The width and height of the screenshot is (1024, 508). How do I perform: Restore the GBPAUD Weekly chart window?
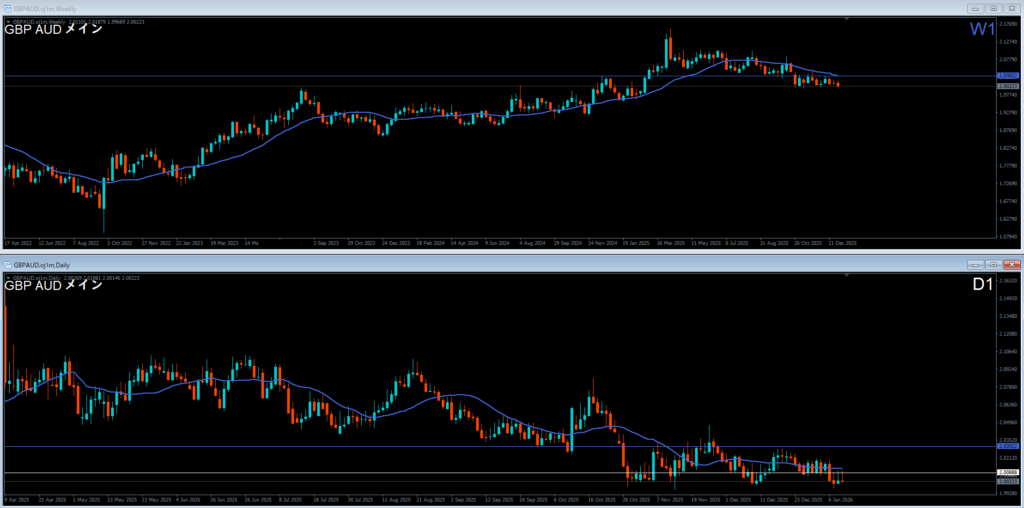[x=993, y=8]
